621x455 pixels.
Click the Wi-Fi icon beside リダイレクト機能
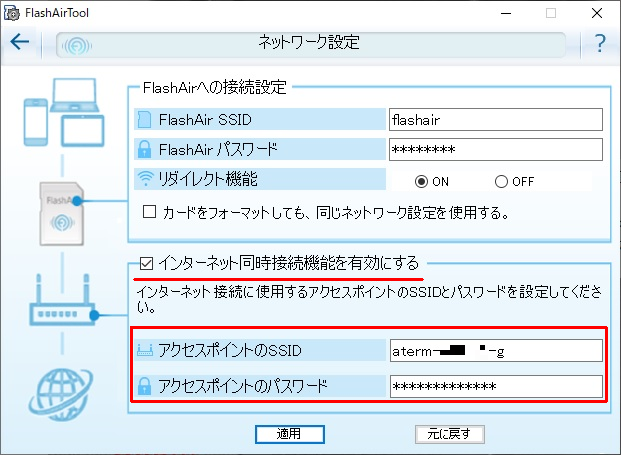(x=145, y=179)
